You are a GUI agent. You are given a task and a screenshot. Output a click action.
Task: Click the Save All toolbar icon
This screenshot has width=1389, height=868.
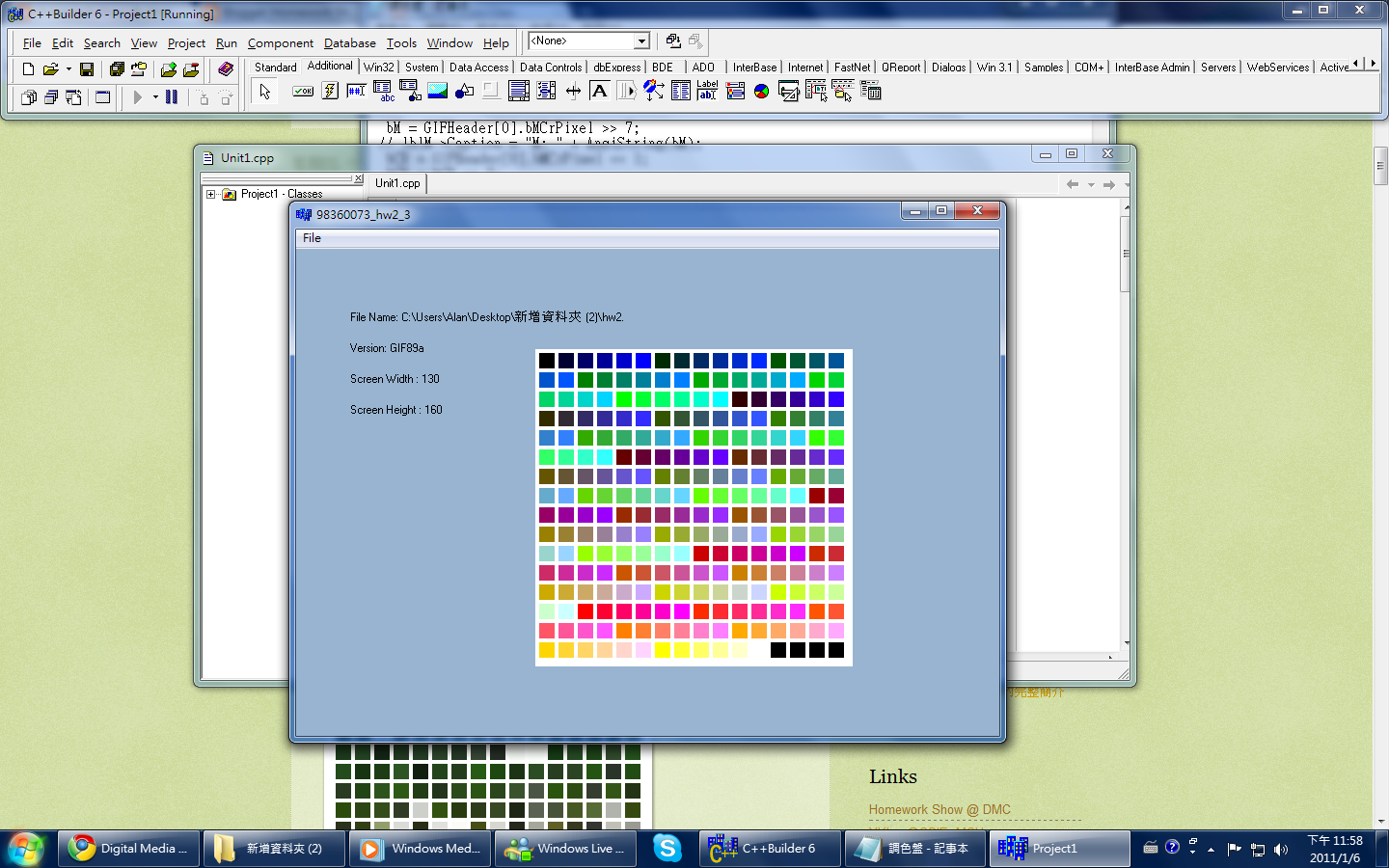coord(117,69)
